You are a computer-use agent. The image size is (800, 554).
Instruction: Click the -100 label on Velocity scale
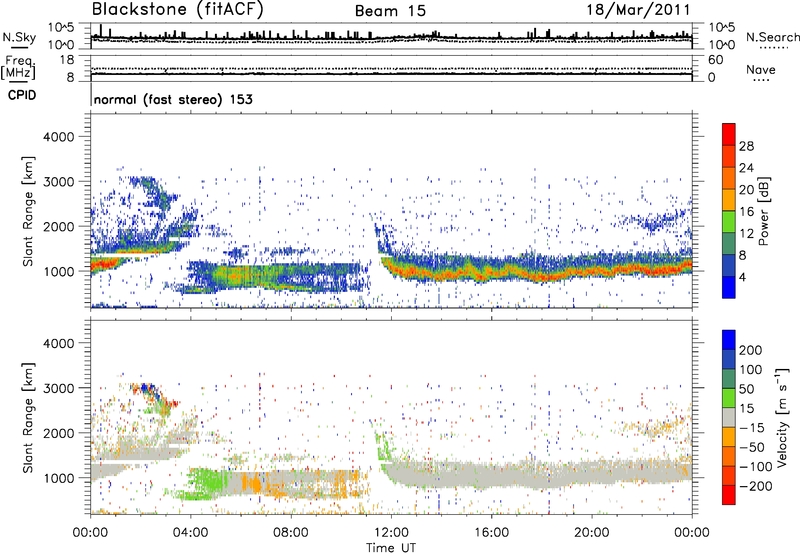tap(756, 467)
